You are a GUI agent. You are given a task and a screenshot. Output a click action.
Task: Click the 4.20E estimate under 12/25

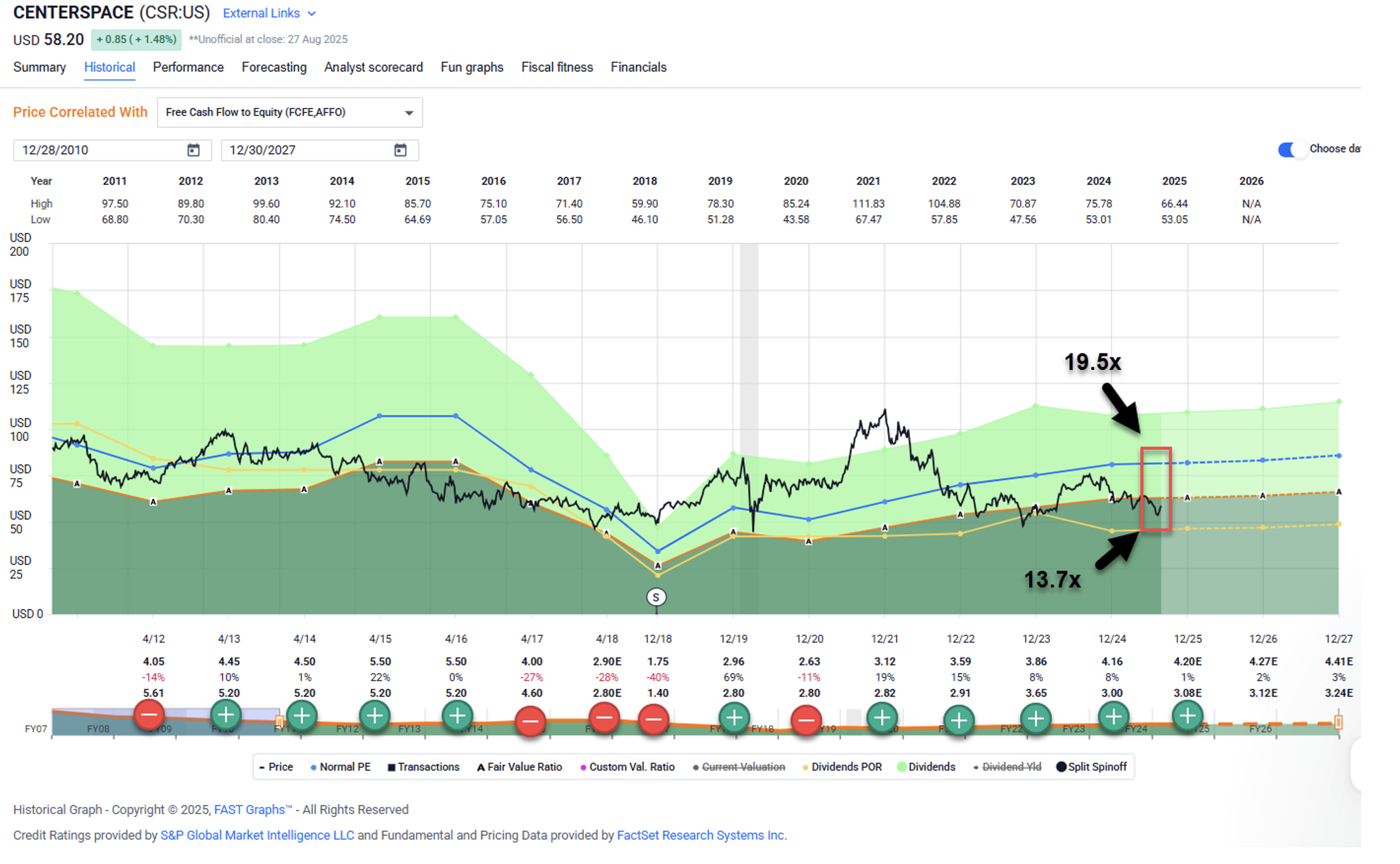pyautogui.click(x=1188, y=662)
